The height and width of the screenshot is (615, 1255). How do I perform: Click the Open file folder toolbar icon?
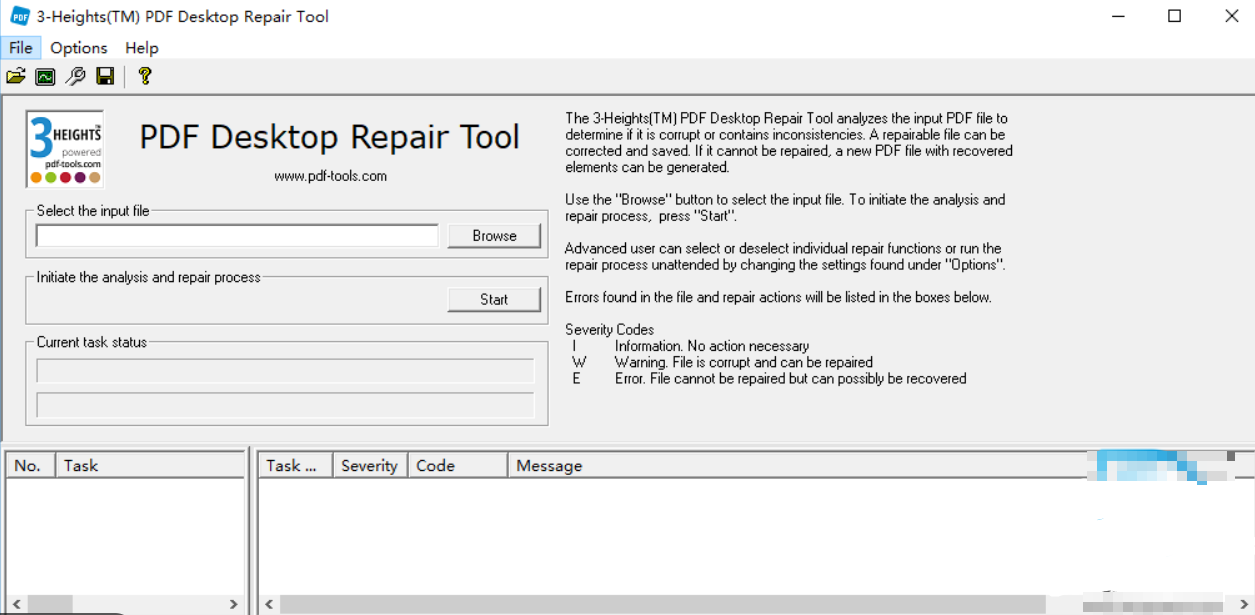pyautogui.click(x=15, y=76)
